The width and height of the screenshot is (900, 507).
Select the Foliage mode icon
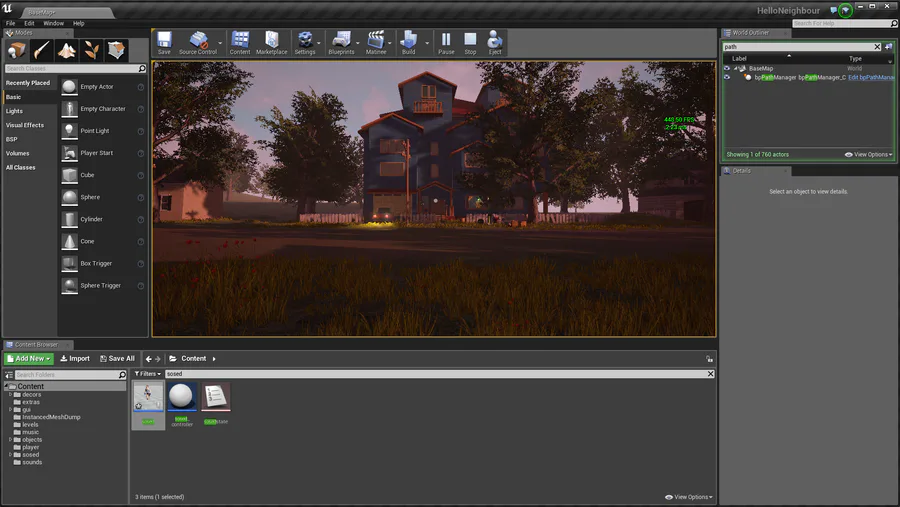91,51
